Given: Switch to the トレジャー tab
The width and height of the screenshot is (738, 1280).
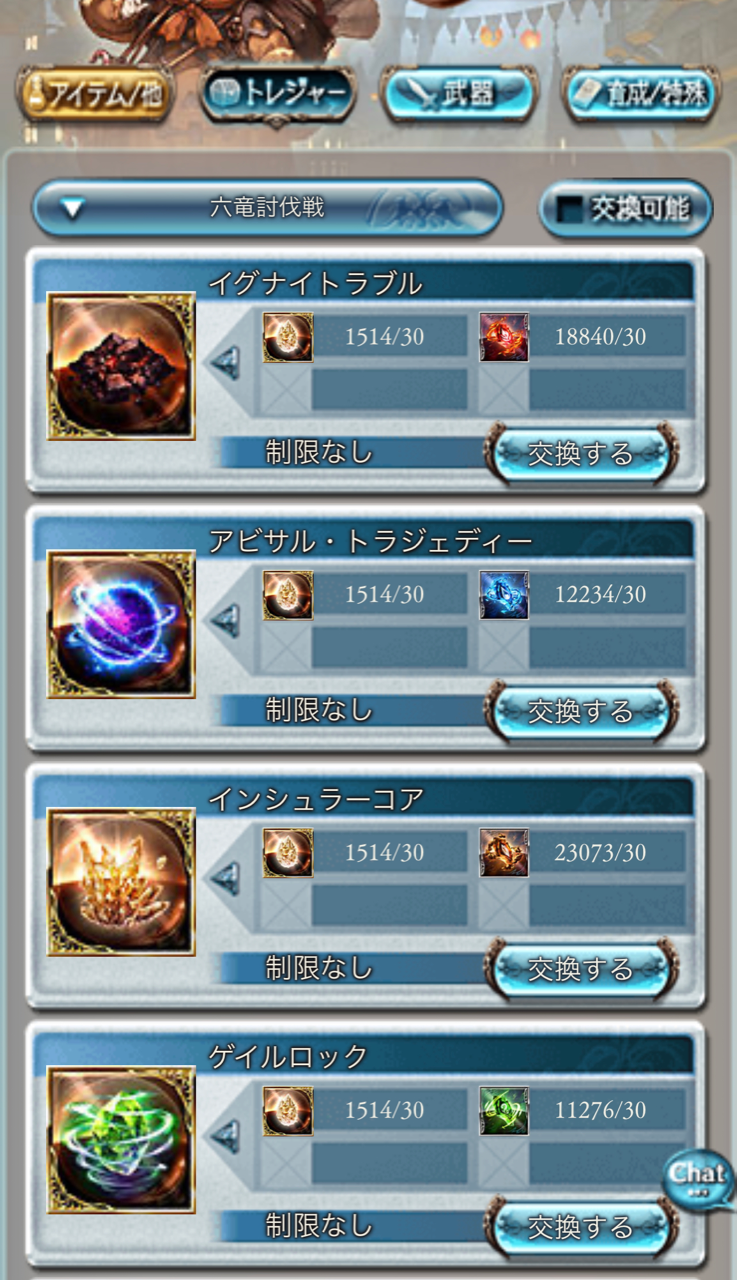Looking at the screenshot, I should click(x=278, y=94).
